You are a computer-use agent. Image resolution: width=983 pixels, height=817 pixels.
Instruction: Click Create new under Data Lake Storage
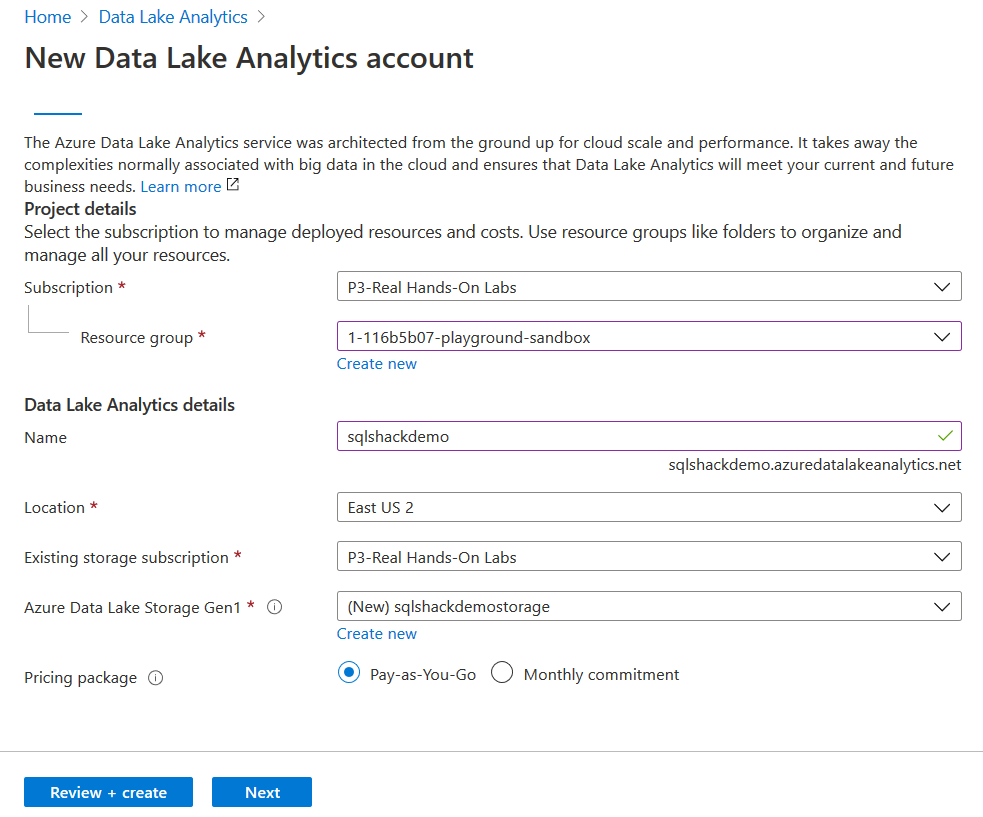(376, 634)
